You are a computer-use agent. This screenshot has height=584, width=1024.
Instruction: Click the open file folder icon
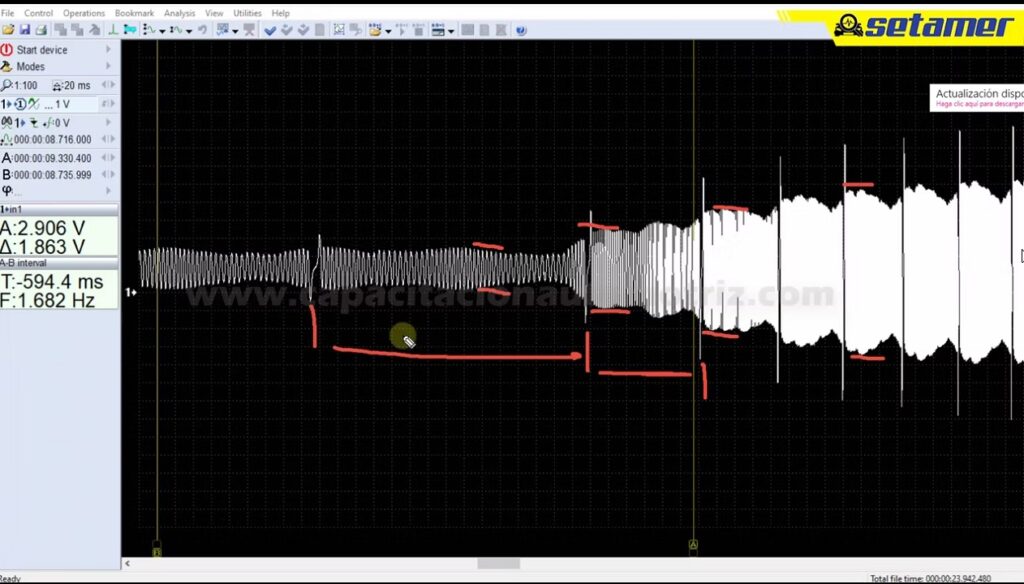tap(8, 30)
